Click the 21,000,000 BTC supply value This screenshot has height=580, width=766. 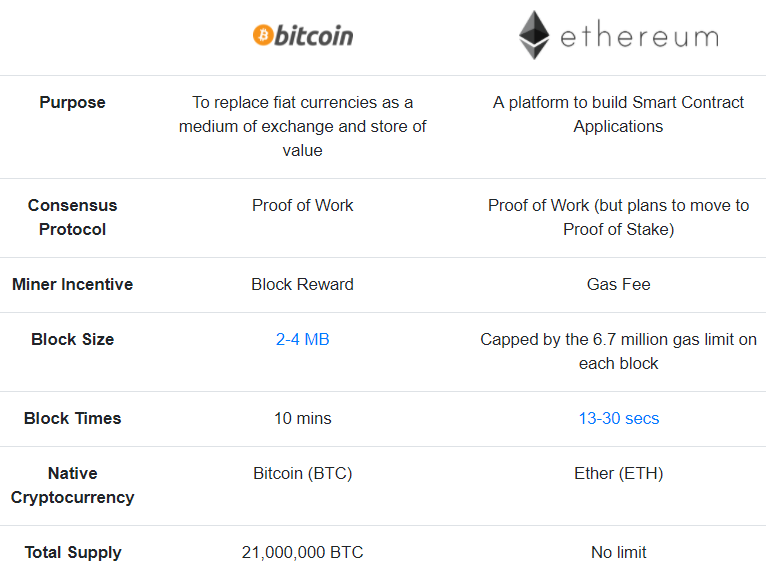(302, 553)
